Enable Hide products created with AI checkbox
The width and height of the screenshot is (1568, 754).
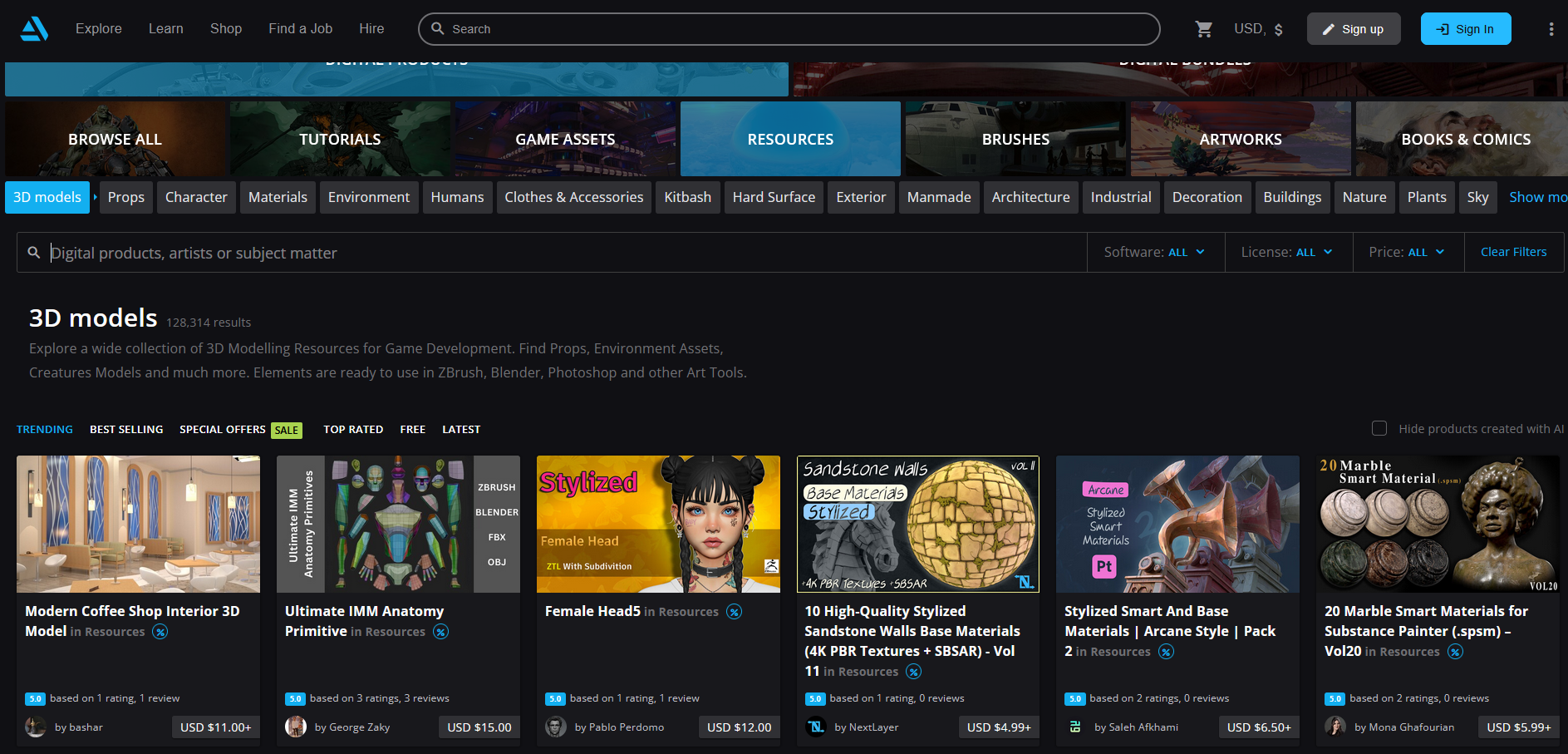1379,429
